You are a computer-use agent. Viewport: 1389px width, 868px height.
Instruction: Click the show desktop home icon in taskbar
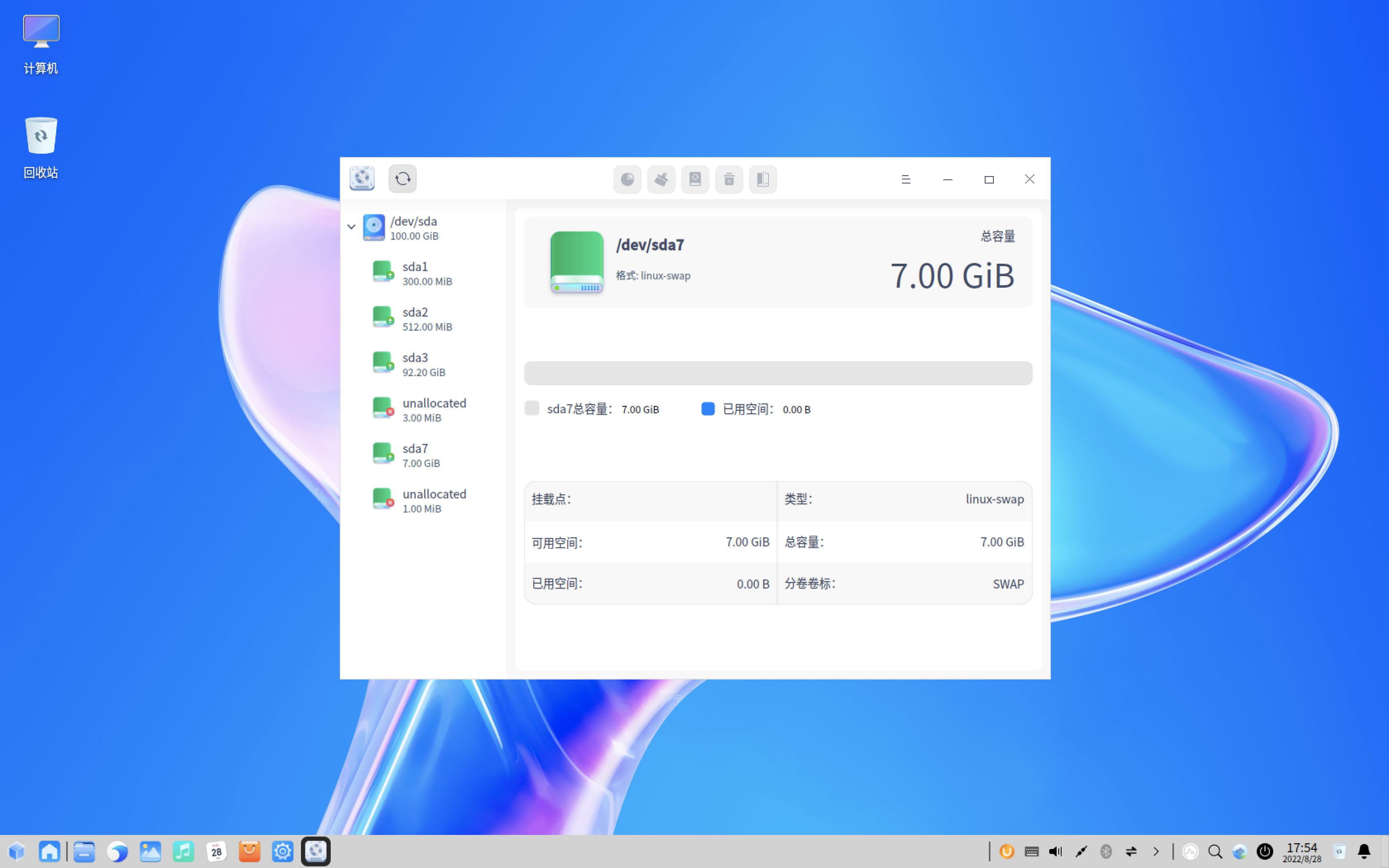pos(49,851)
